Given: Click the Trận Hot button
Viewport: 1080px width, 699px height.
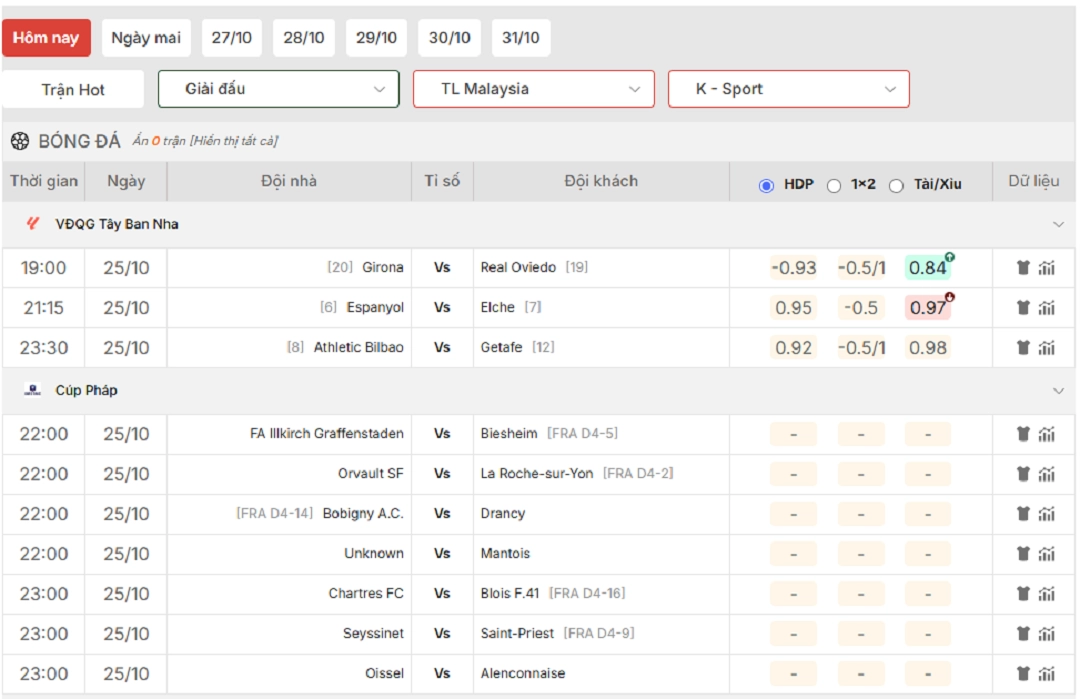Looking at the screenshot, I should (x=73, y=90).
